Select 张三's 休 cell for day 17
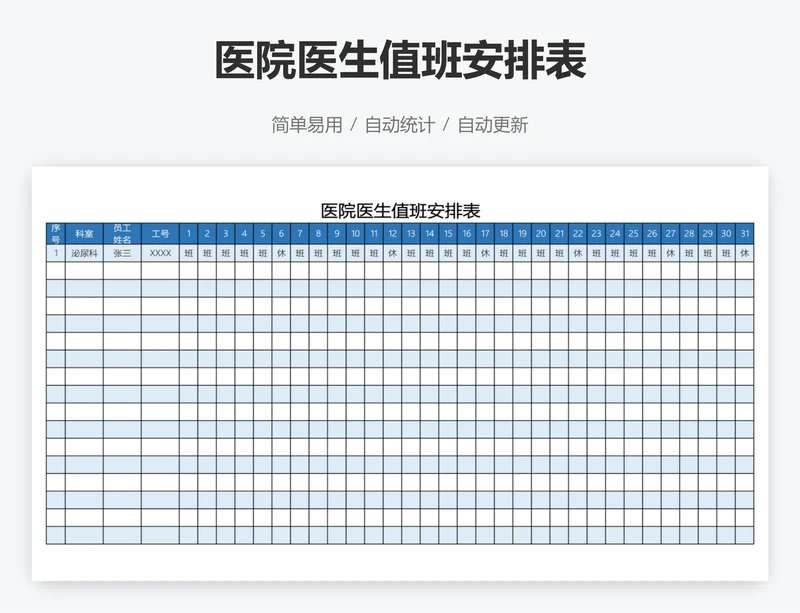 (x=485, y=253)
